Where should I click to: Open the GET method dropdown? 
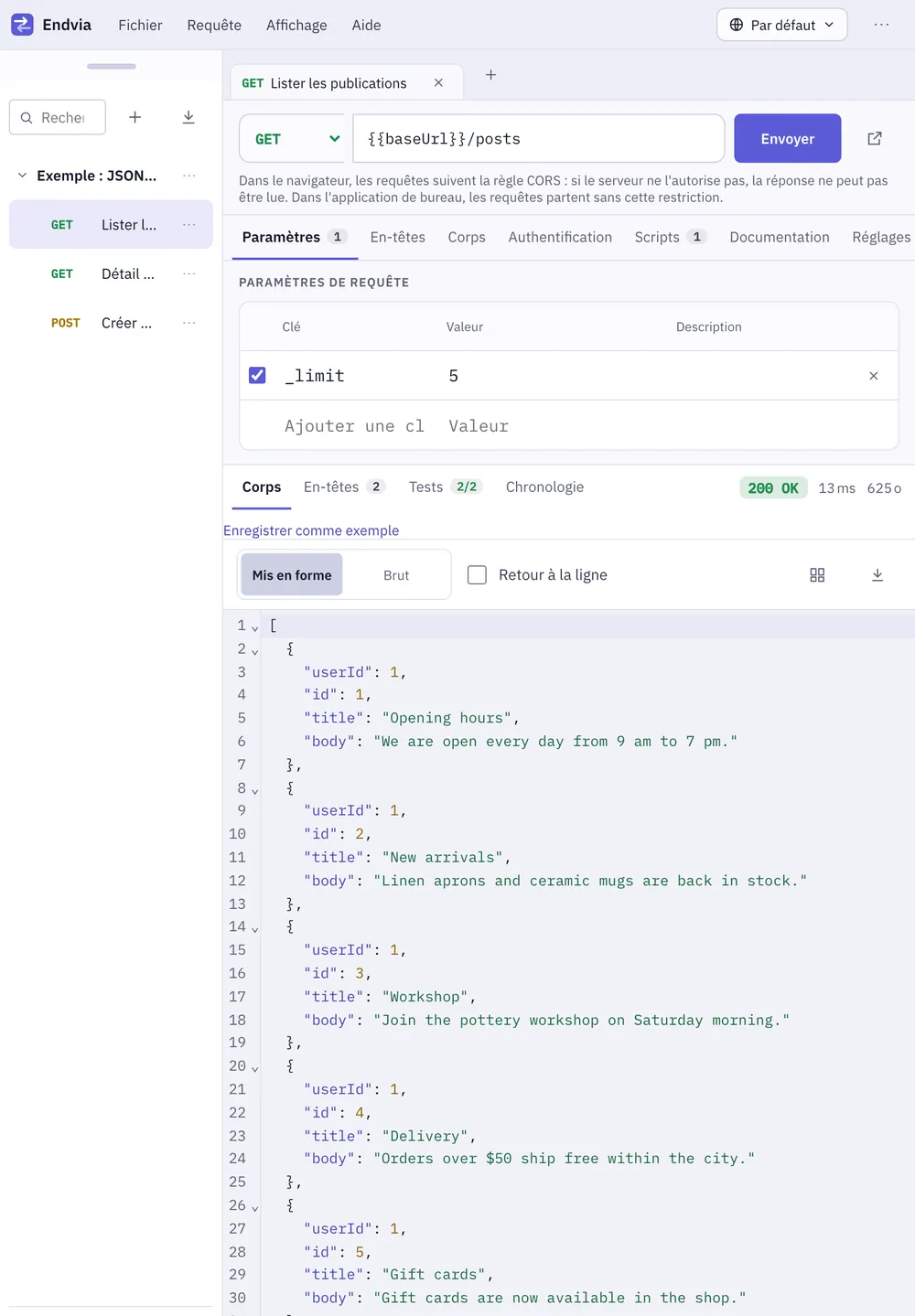click(293, 138)
